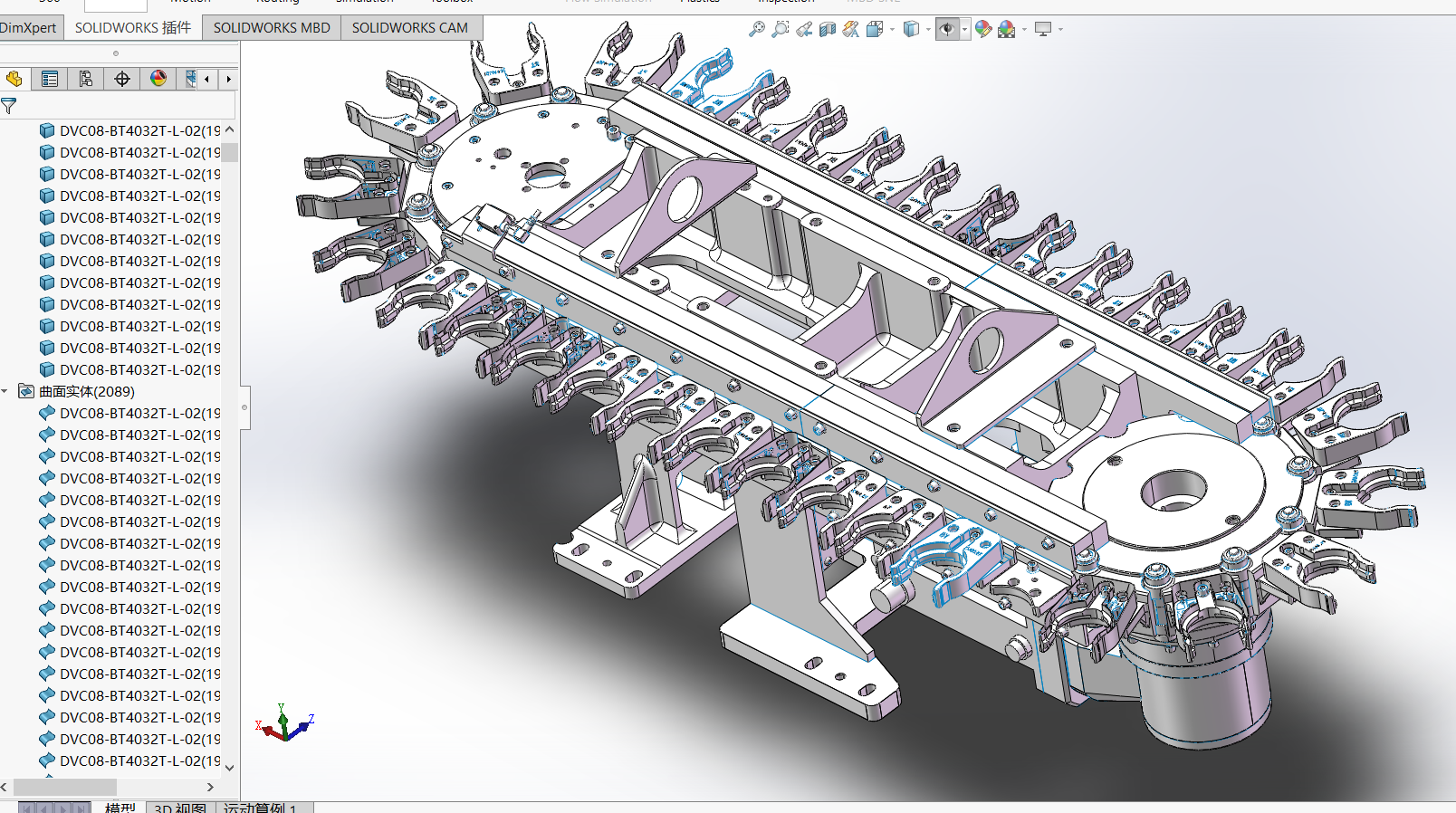Click the tree scrollbar up arrow

click(x=230, y=129)
